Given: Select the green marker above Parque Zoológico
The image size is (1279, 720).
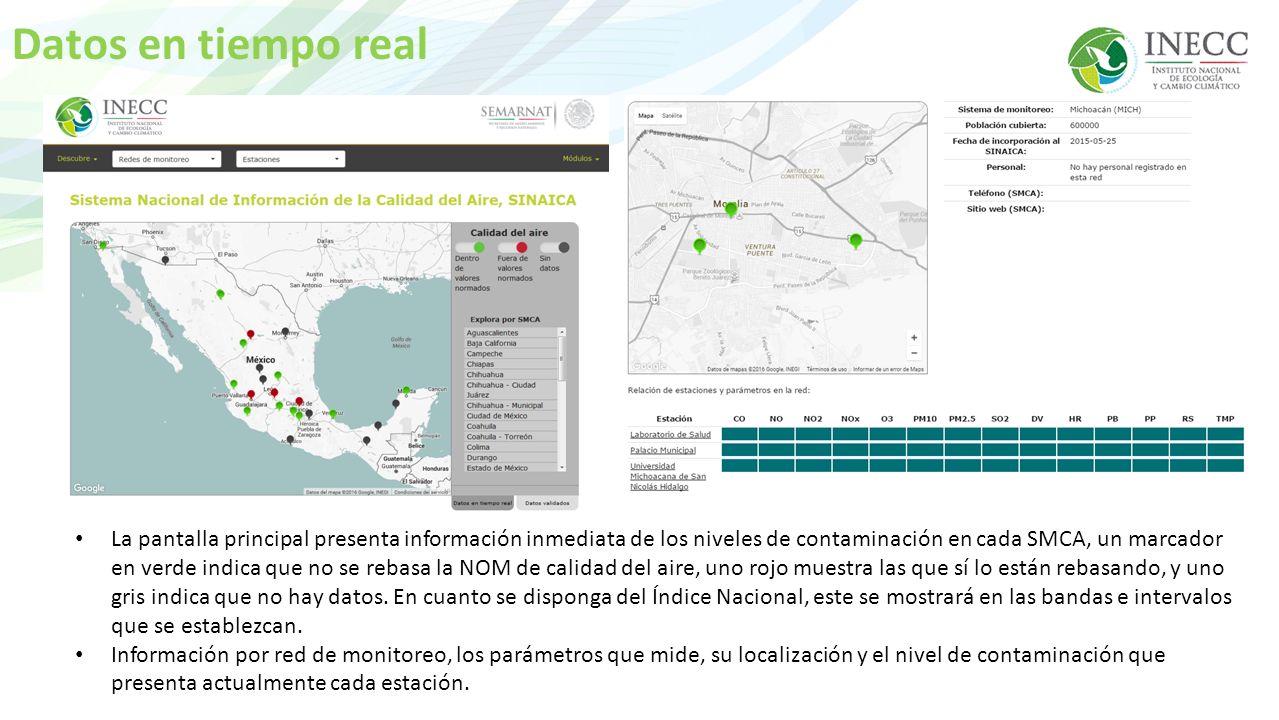Looking at the screenshot, I should point(699,244).
